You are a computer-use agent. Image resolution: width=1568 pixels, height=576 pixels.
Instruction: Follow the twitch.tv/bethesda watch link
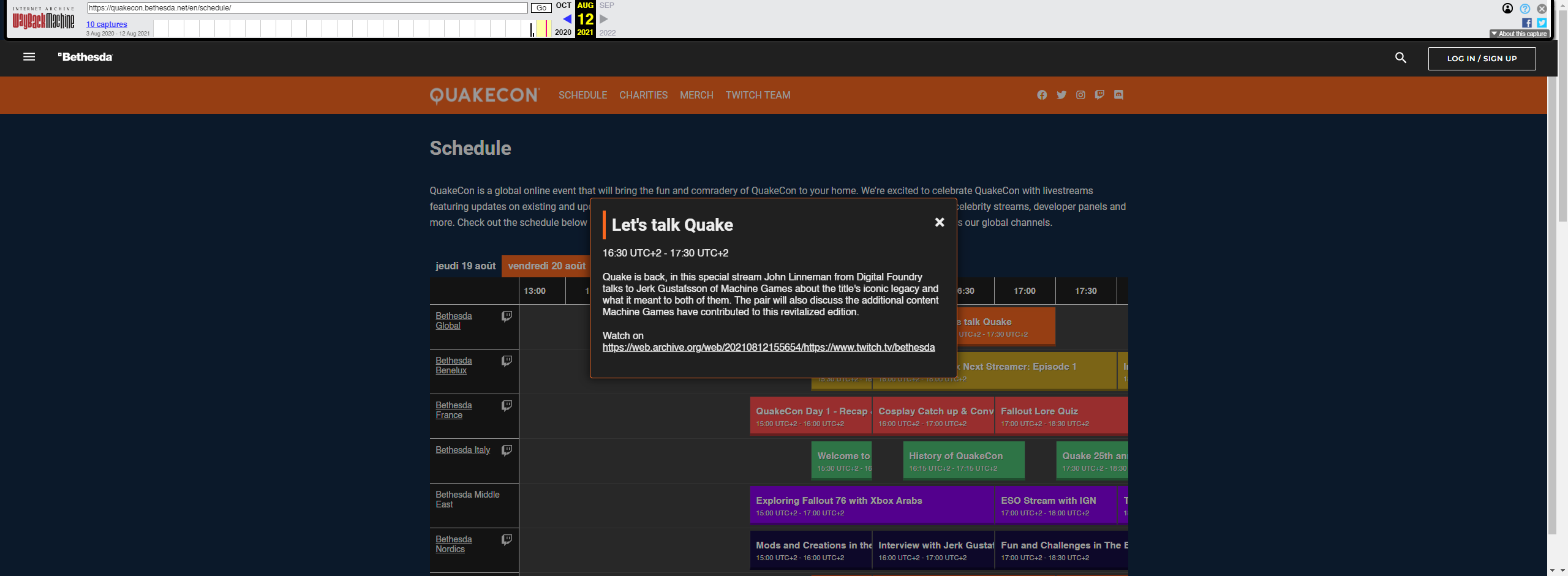(768, 348)
